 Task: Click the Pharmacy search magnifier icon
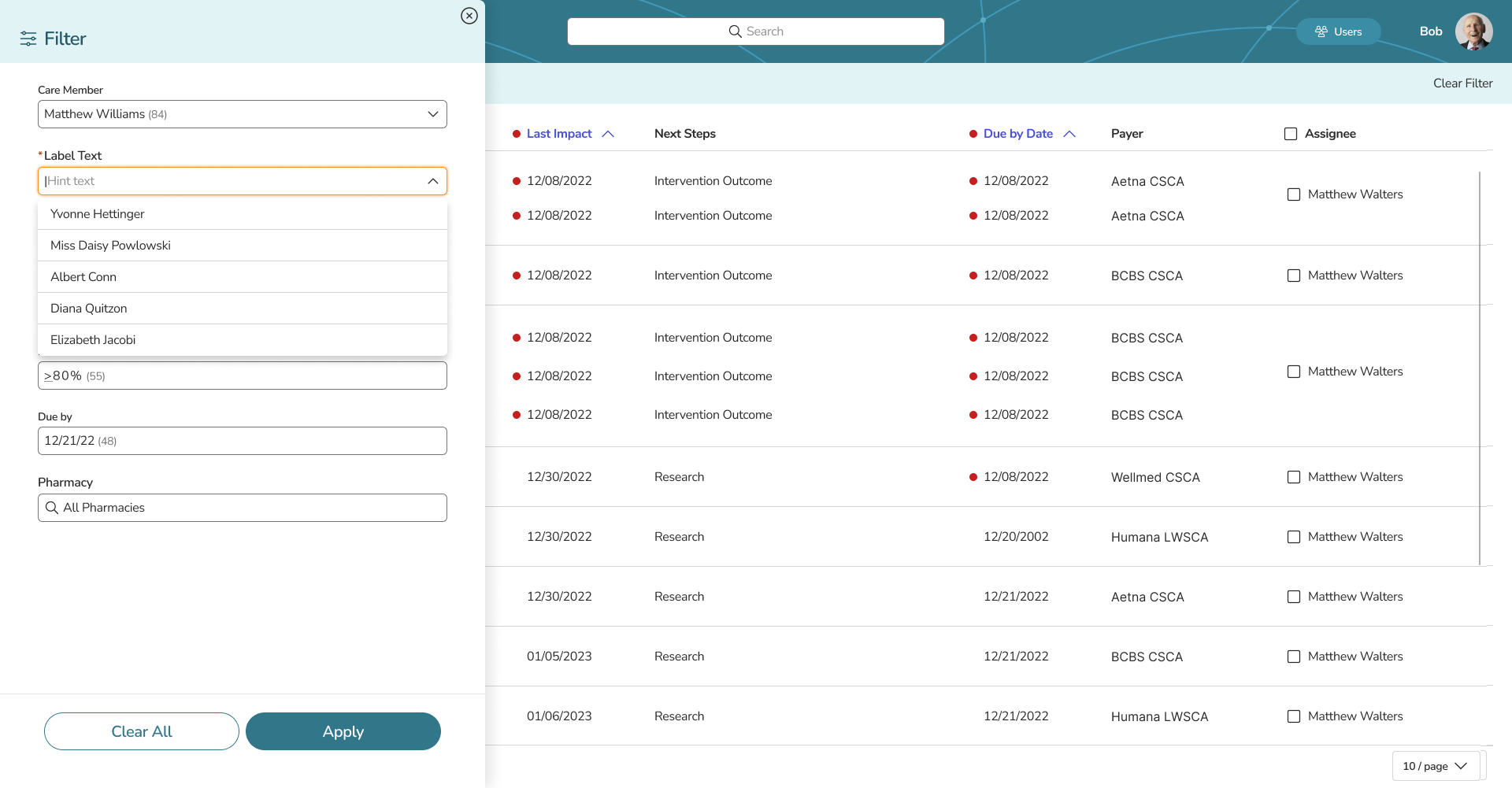(52, 508)
